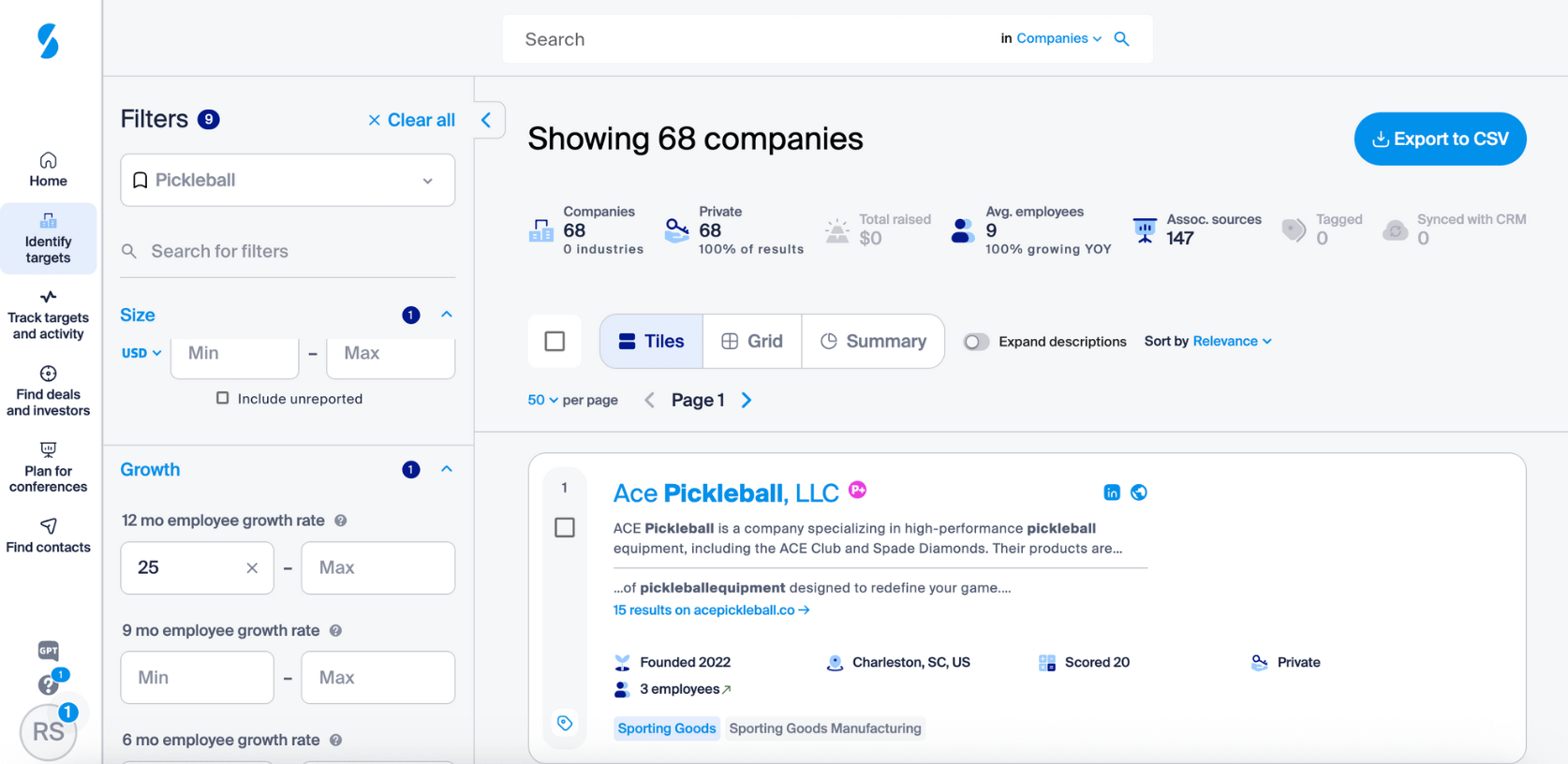Click Export to CSV button
This screenshot has width=1568, height=764.
tap(1440, 139)
